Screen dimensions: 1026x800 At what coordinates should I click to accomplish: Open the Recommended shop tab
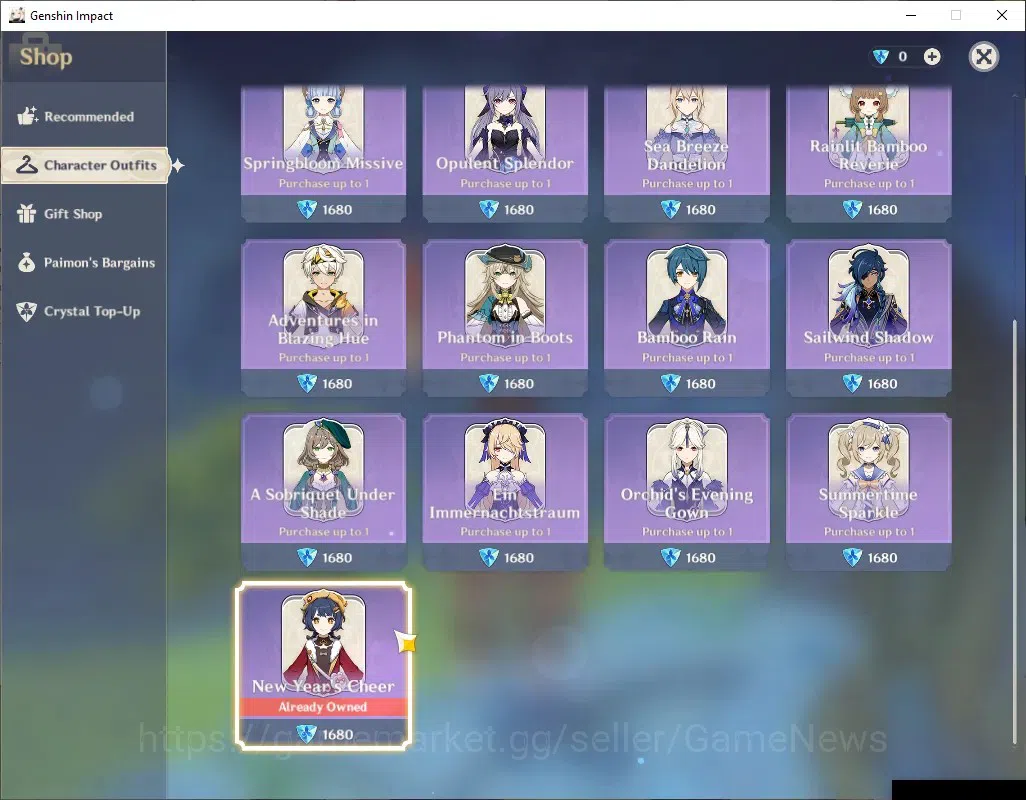click(x=84, y=116)
